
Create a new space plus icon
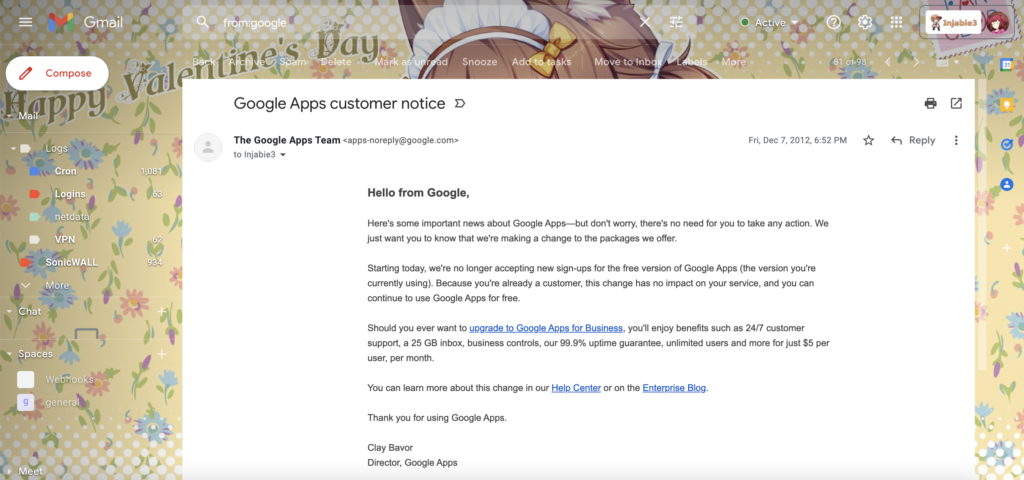pyautogui.click(x=162, y=354)
